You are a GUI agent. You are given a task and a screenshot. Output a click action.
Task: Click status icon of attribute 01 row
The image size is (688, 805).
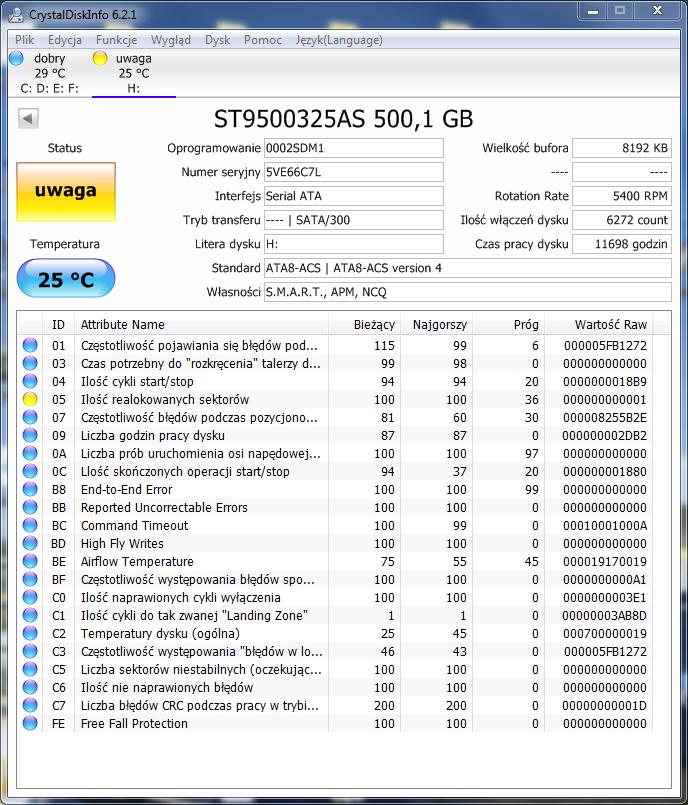pos(30,345)
